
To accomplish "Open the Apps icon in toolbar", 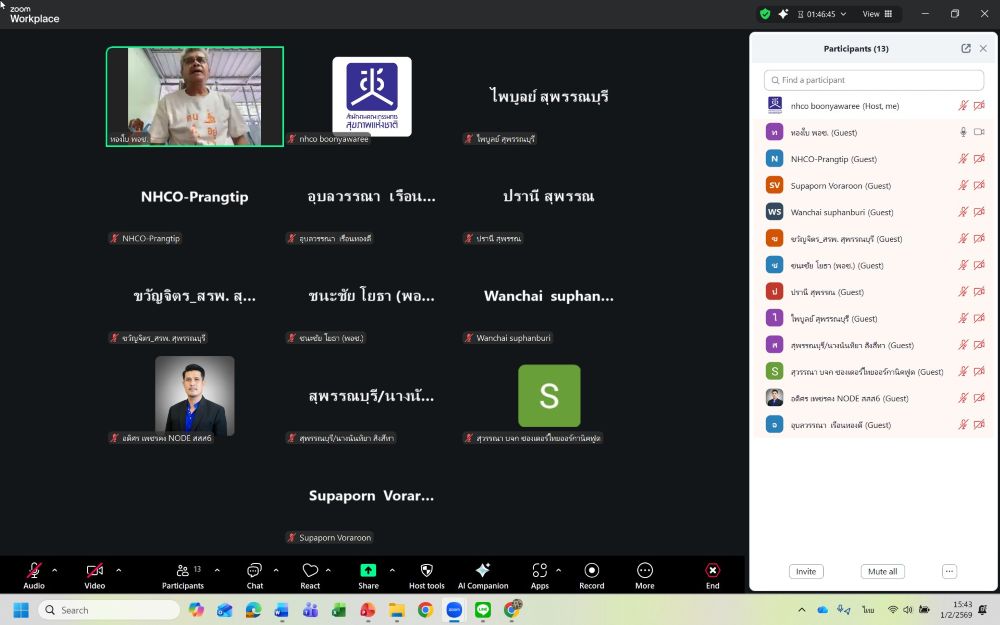I will coord(540,570).
